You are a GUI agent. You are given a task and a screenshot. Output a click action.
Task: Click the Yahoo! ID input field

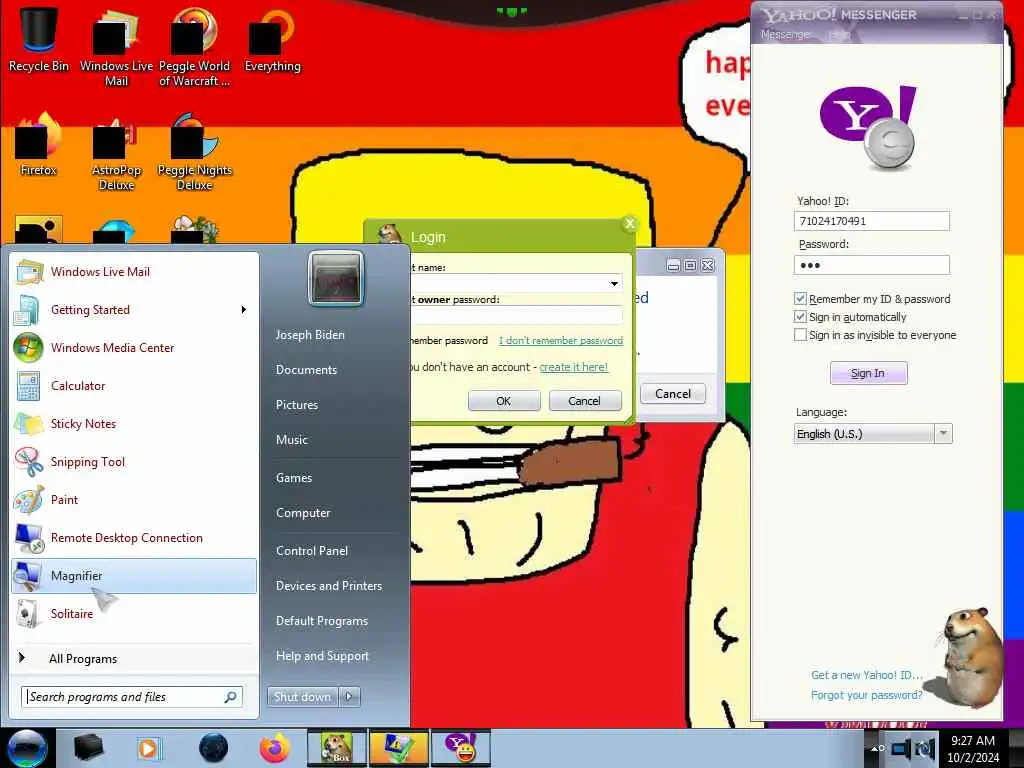coord(871,221)
